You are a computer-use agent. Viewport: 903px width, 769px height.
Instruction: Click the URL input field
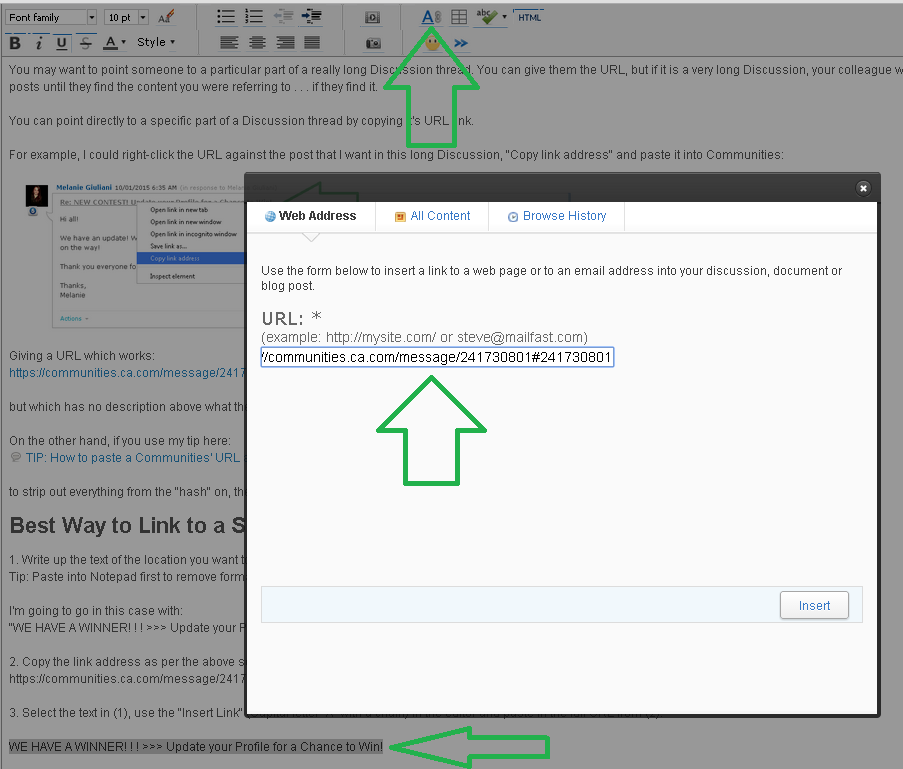click(438, 357)
